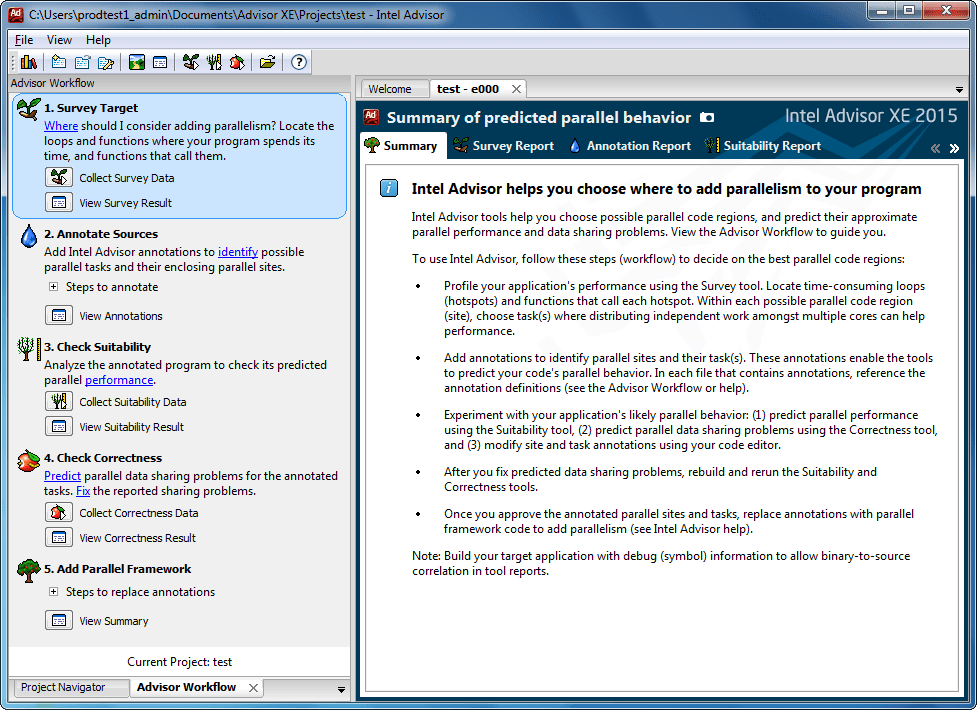This screenshot has height=710, width=977.
Task: Click the 3. Check Suitability heading
Action: pyautogui.click(x=97, y=347)
